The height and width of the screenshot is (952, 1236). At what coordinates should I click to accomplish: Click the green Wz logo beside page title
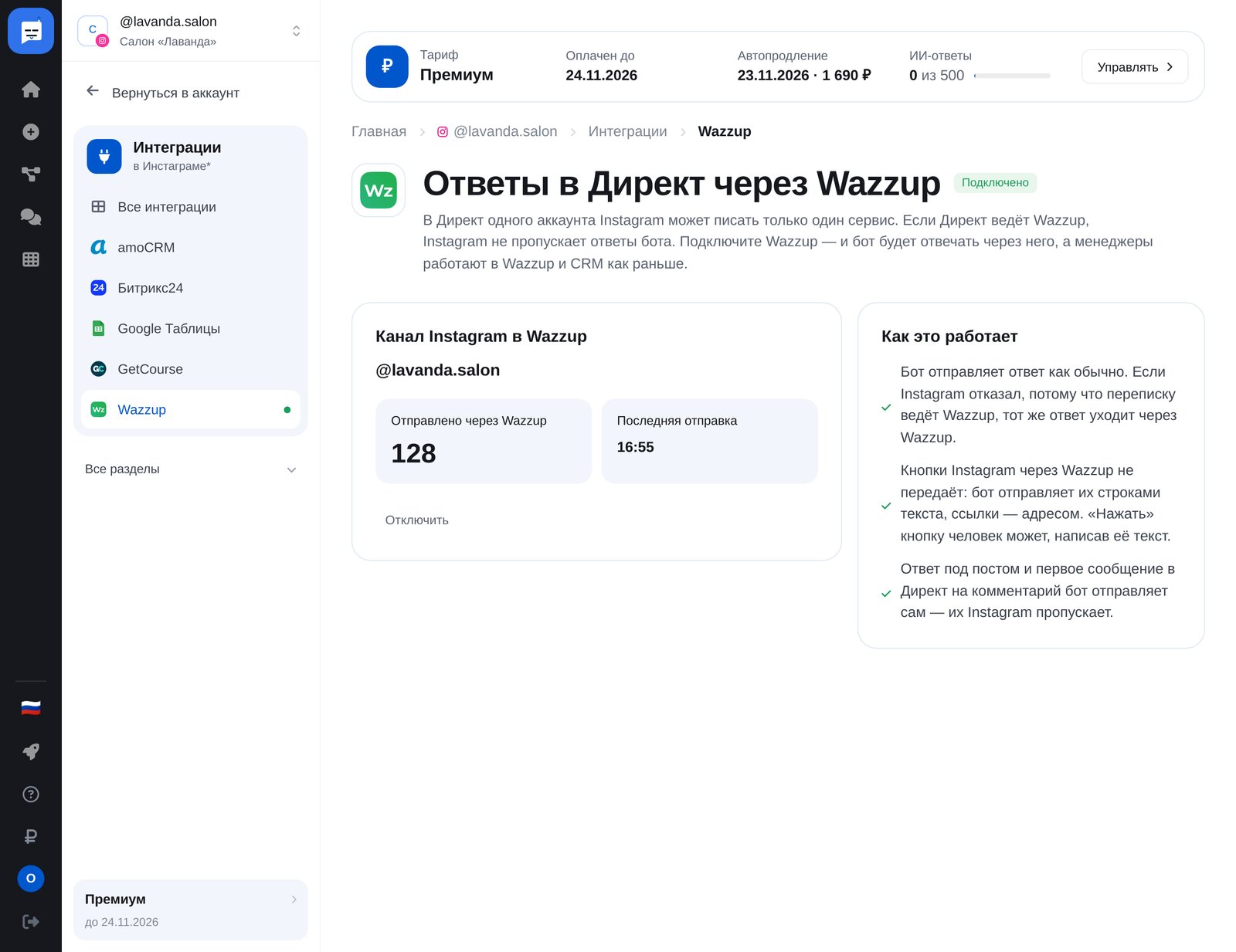[379, 190]
